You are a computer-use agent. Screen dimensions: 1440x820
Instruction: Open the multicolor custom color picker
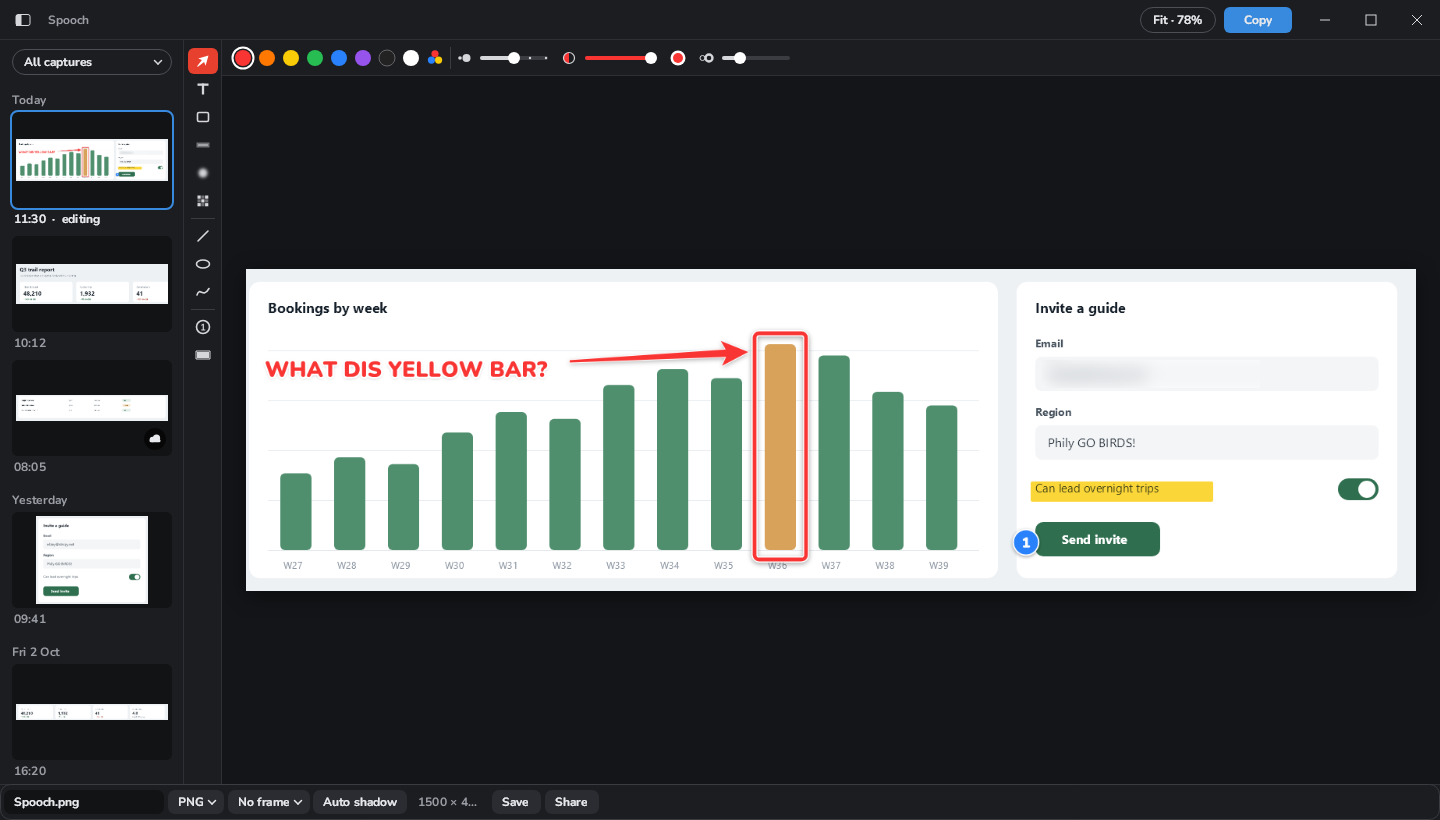(435, 58)
